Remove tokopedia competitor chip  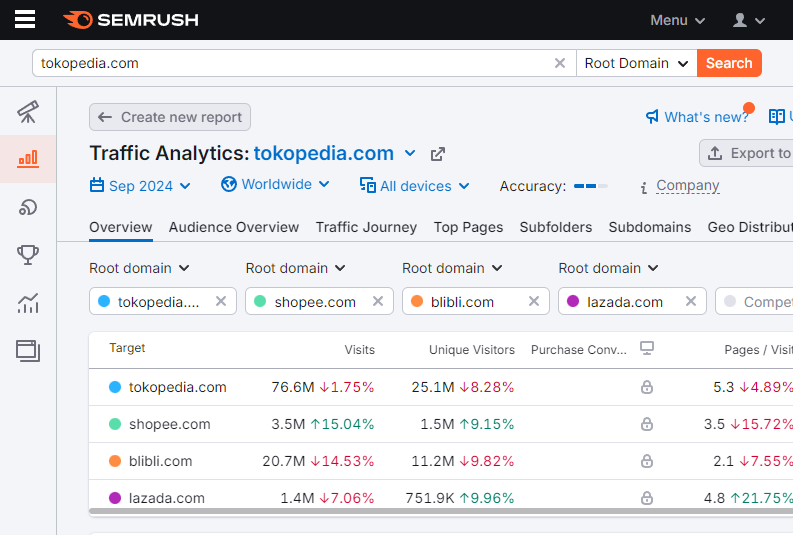click(x=221, y=301)
